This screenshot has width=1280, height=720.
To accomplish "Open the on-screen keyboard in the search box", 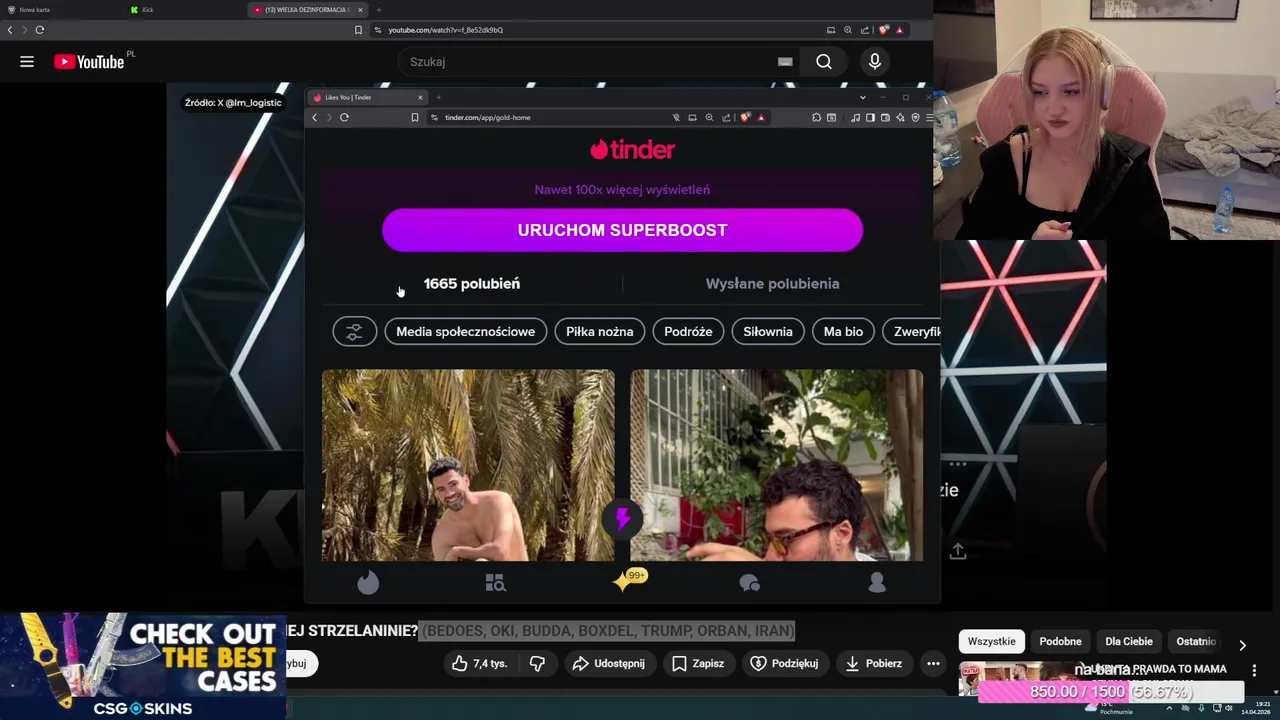I will 785,62.
